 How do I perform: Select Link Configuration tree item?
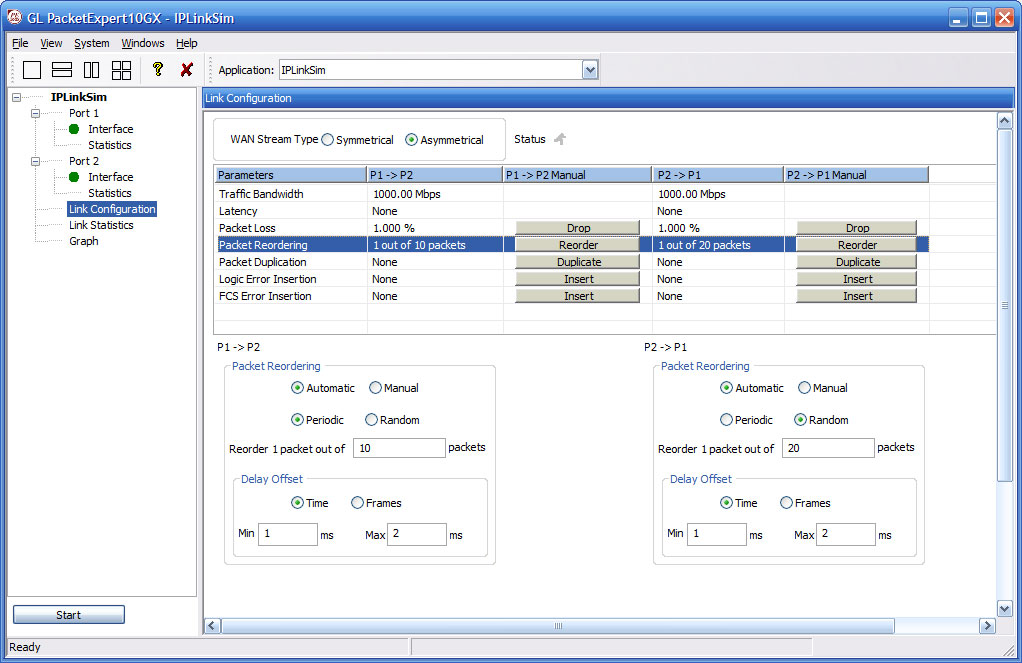112,209
